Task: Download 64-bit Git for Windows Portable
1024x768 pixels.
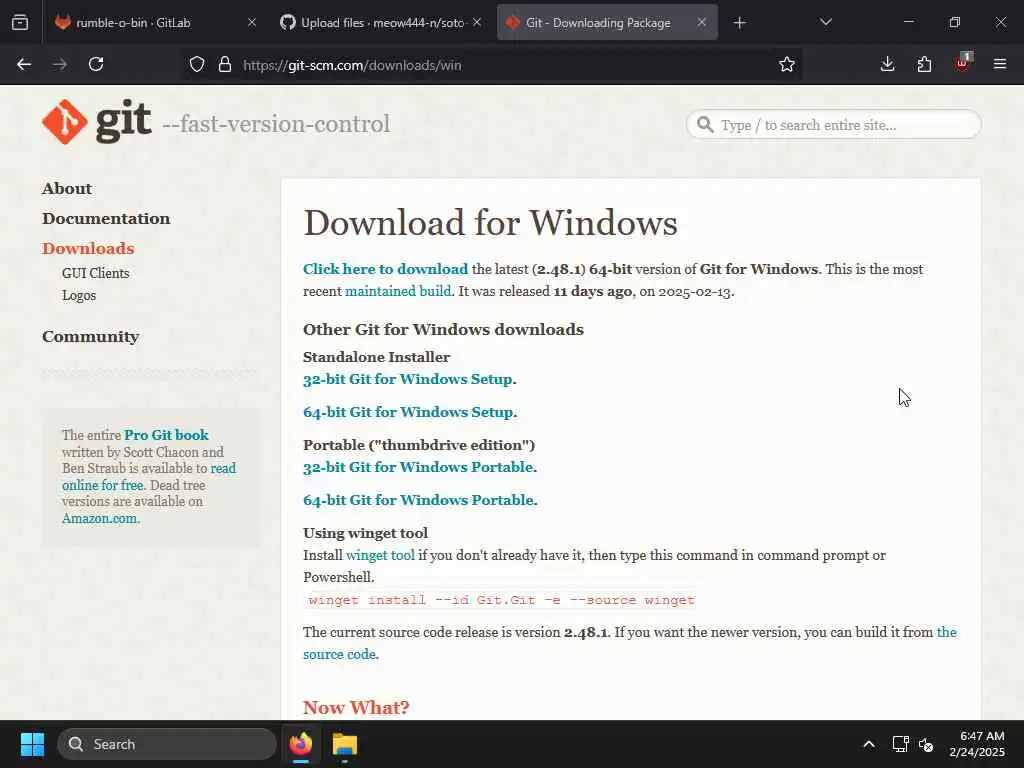Action: [x=420, y=500]
